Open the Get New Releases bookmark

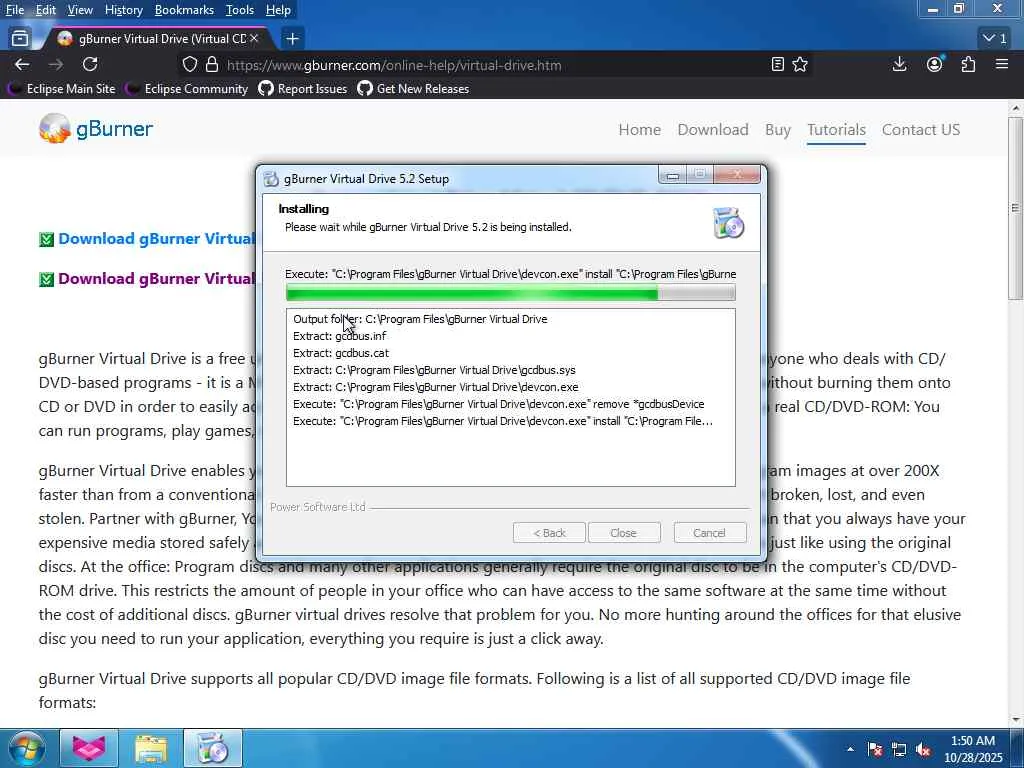[x=413, y=89]
